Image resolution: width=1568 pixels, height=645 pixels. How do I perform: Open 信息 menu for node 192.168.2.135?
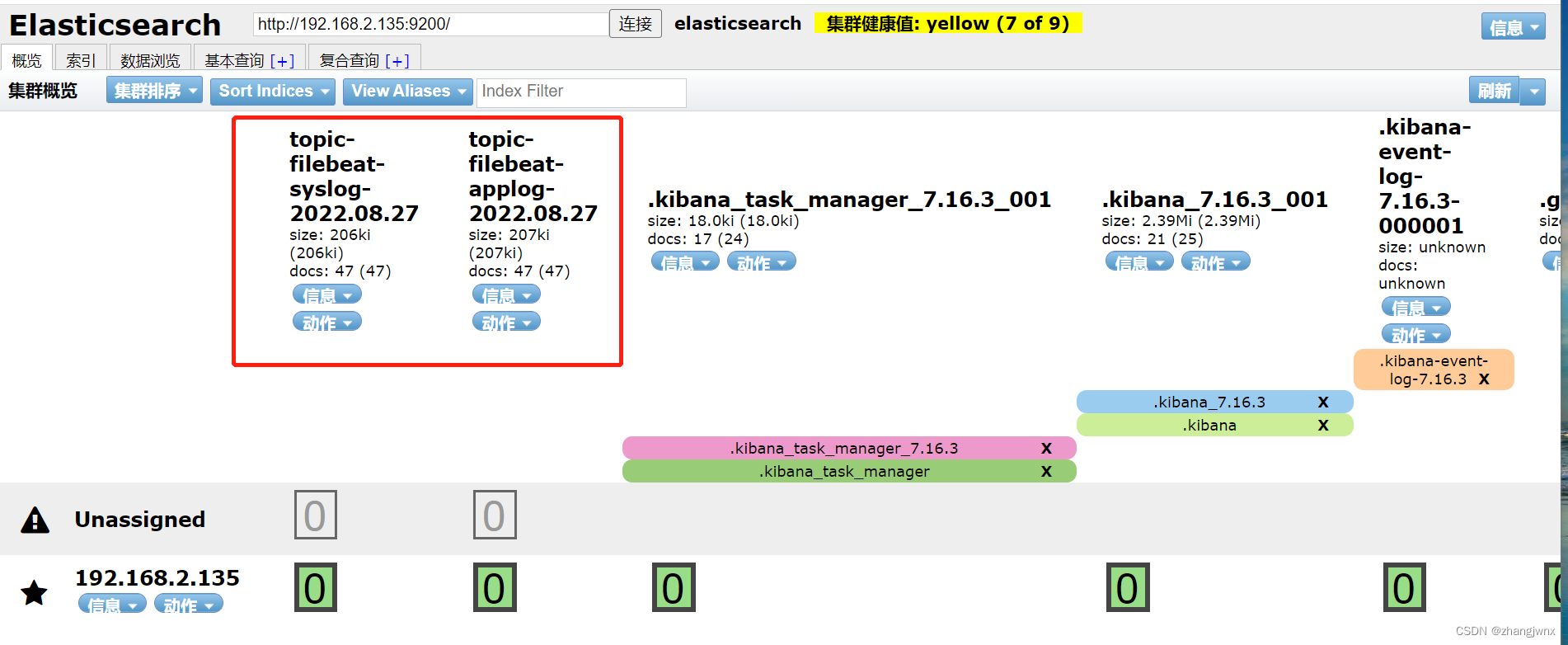pyautogui.click(x=113, y=604)
